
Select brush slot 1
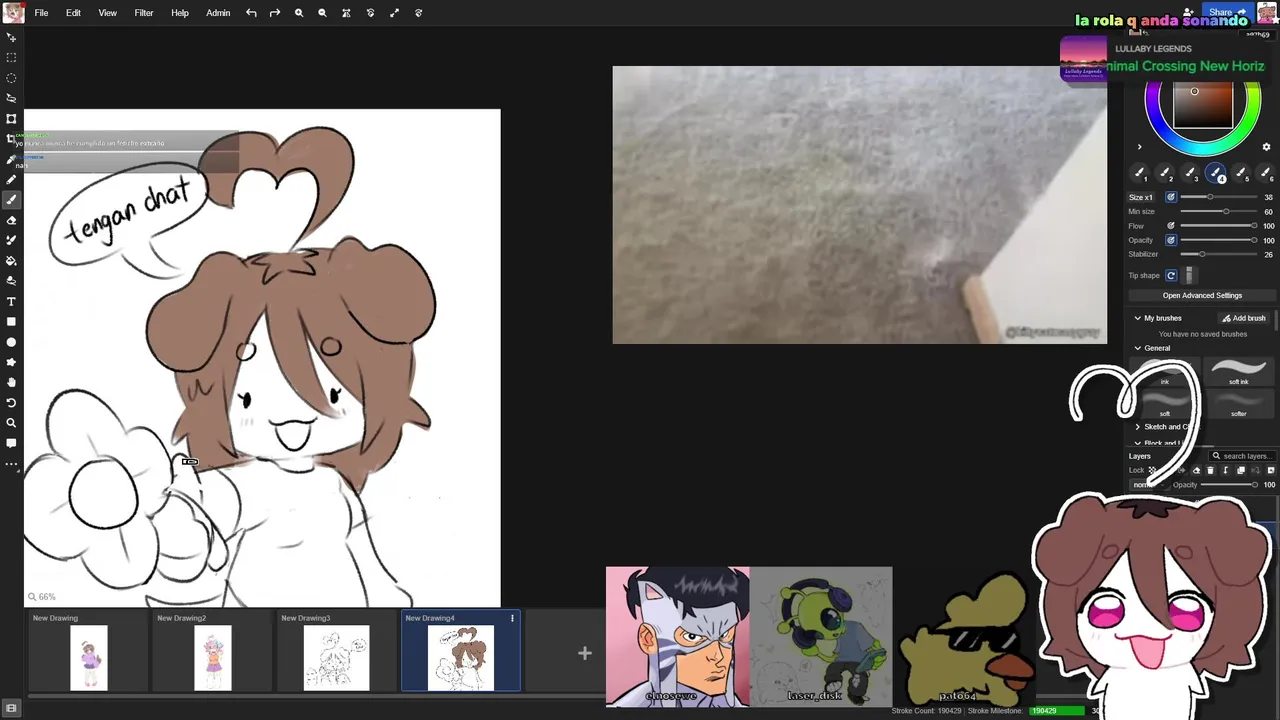point(1140,174)
